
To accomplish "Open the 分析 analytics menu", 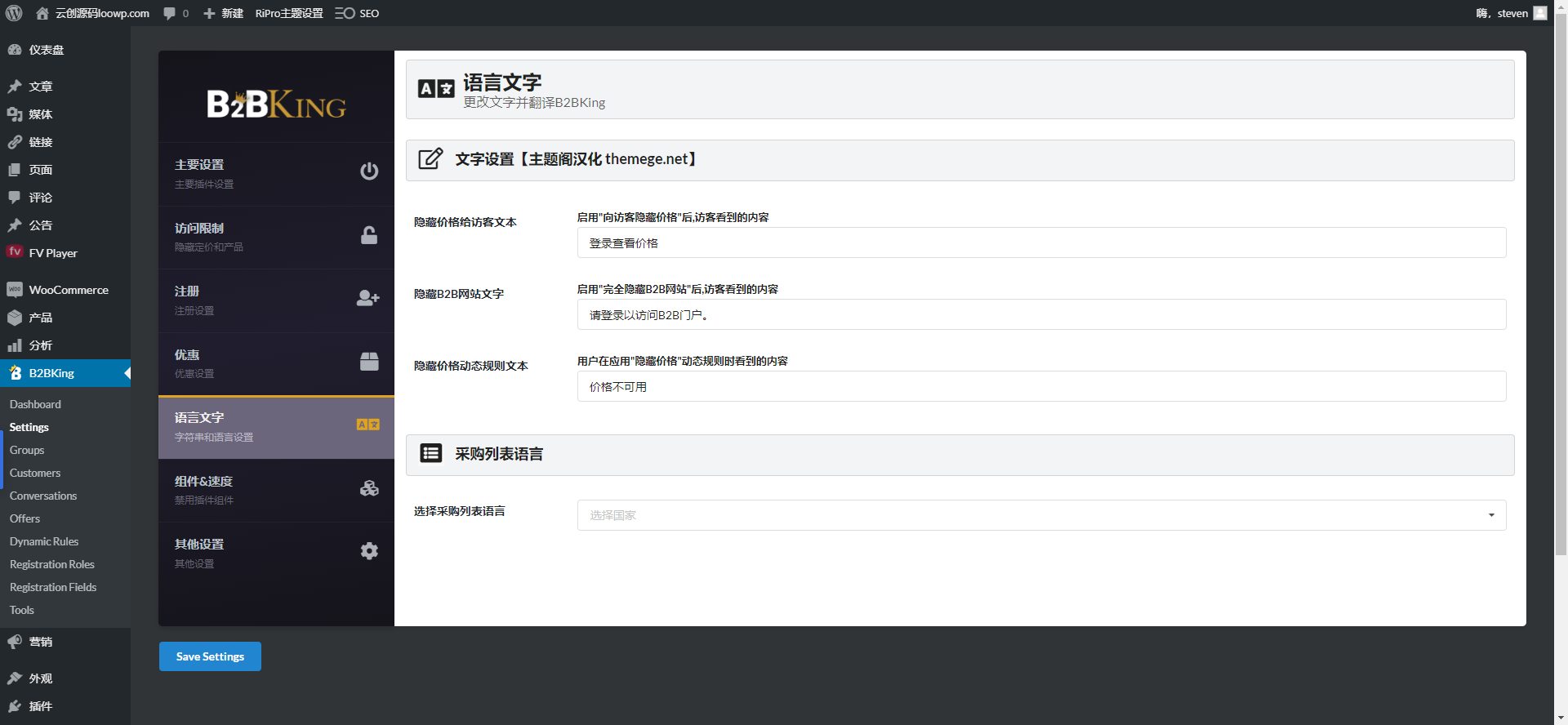I will (65, 345).
